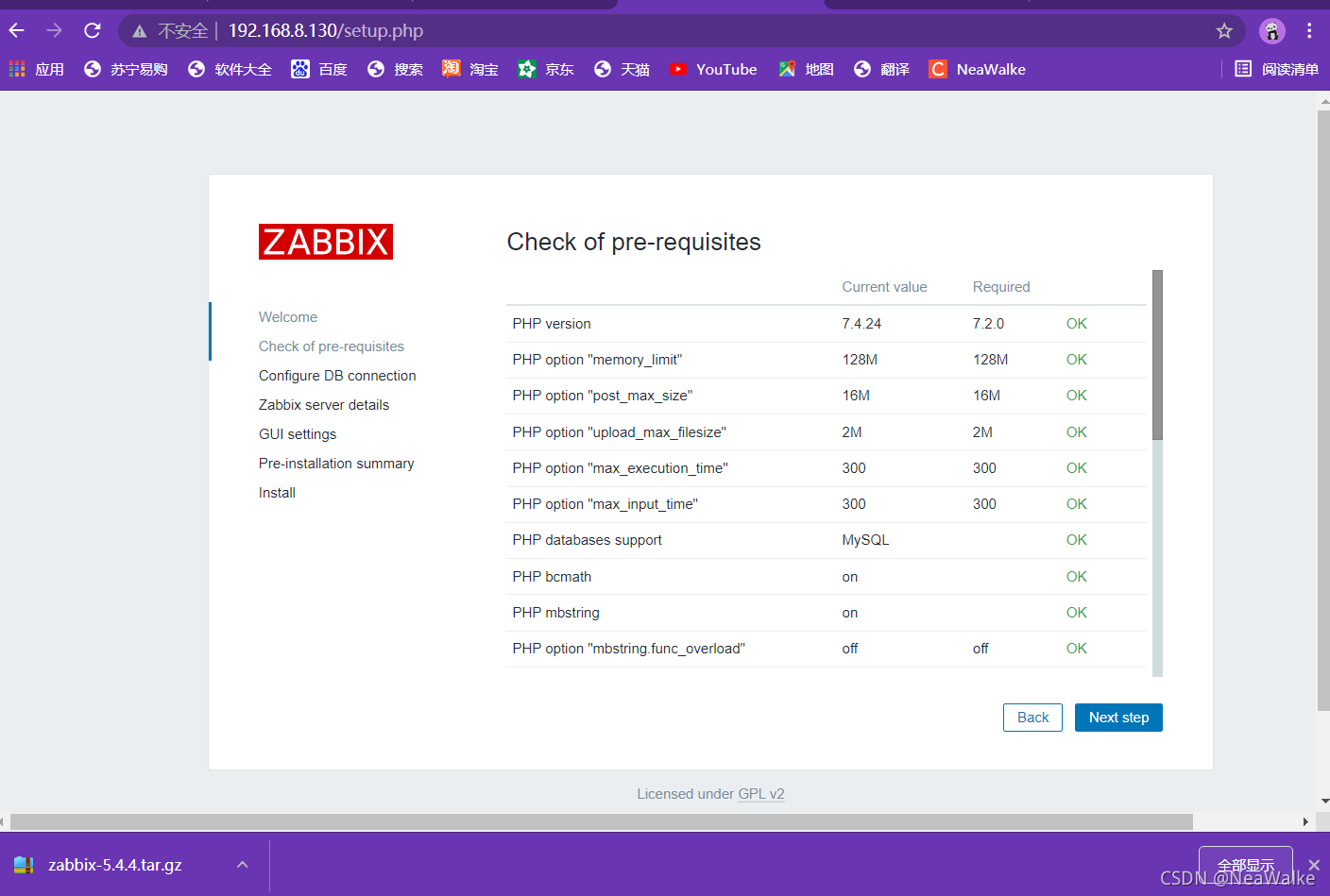
Task: Select Pre-installation summary step
Action: pyautogui.click(x=336, y=464)
